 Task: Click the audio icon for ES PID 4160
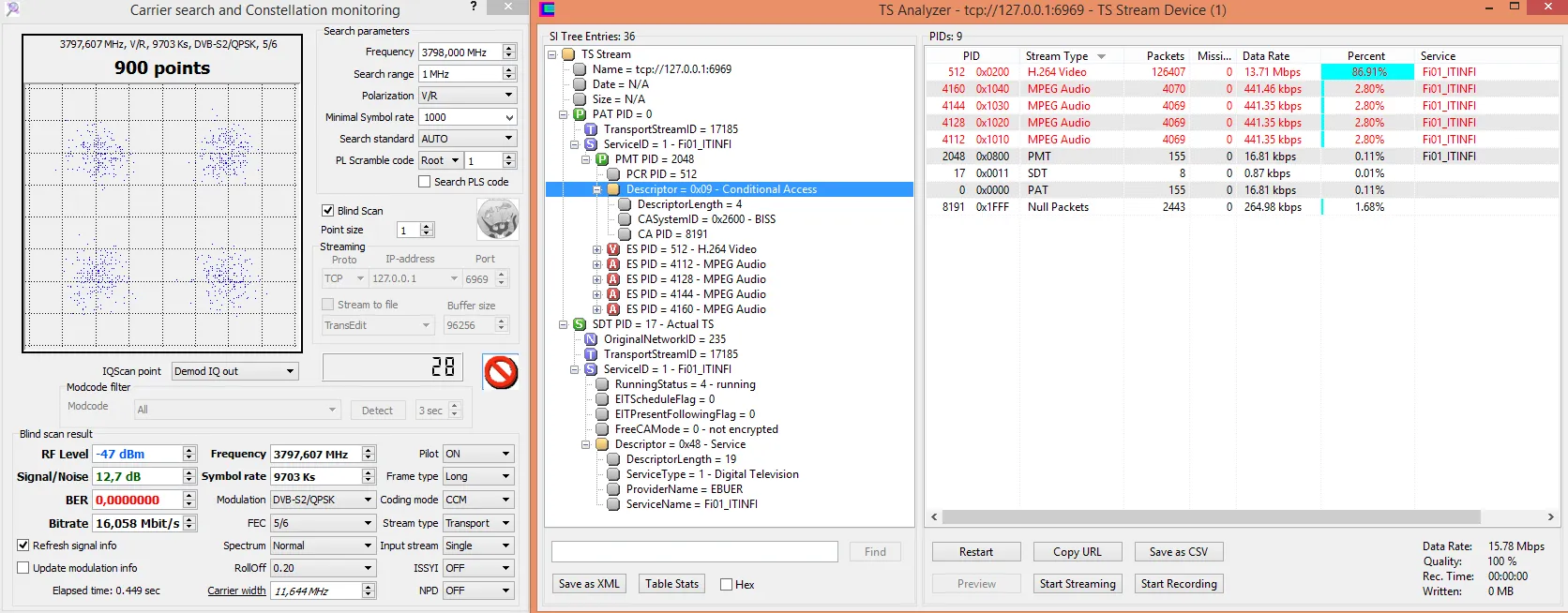click(x=613, y=309)
